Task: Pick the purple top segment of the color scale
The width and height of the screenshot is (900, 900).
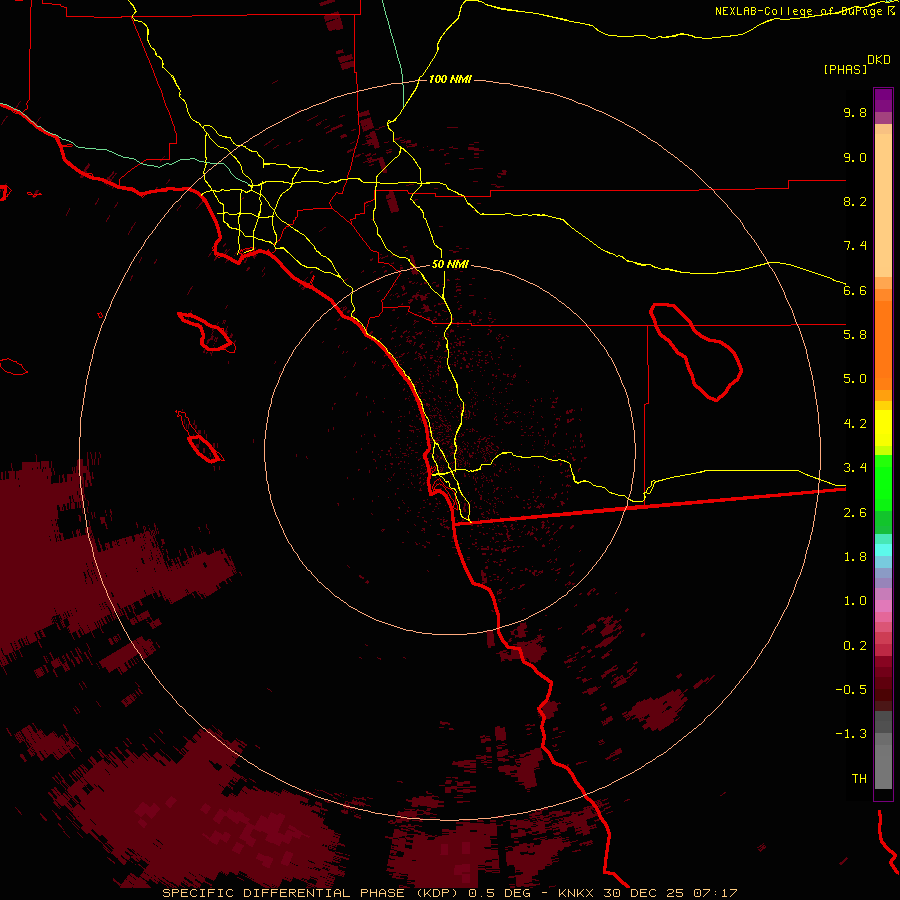Action: (883, 100)
